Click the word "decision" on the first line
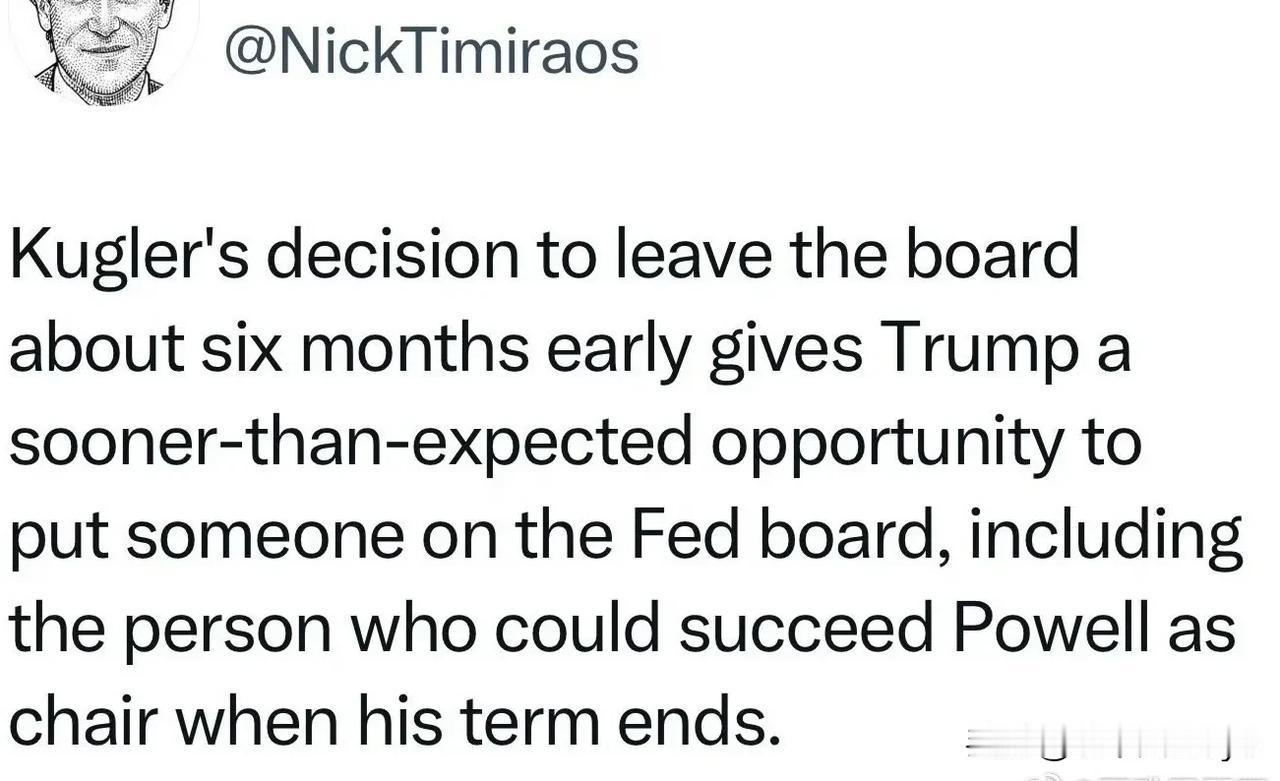Image resolution: width=1280 pixels, height=781 pixels. 392,257
